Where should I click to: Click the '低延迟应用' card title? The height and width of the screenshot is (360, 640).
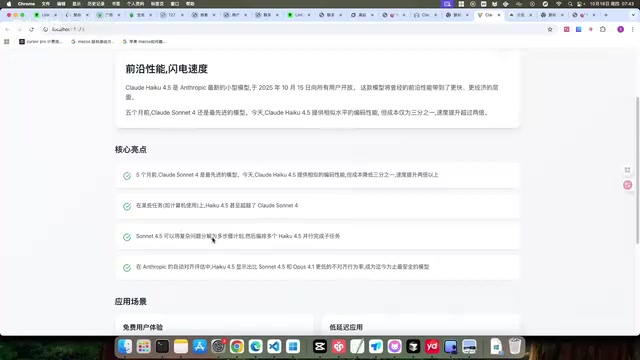click(x=346, y=327)
